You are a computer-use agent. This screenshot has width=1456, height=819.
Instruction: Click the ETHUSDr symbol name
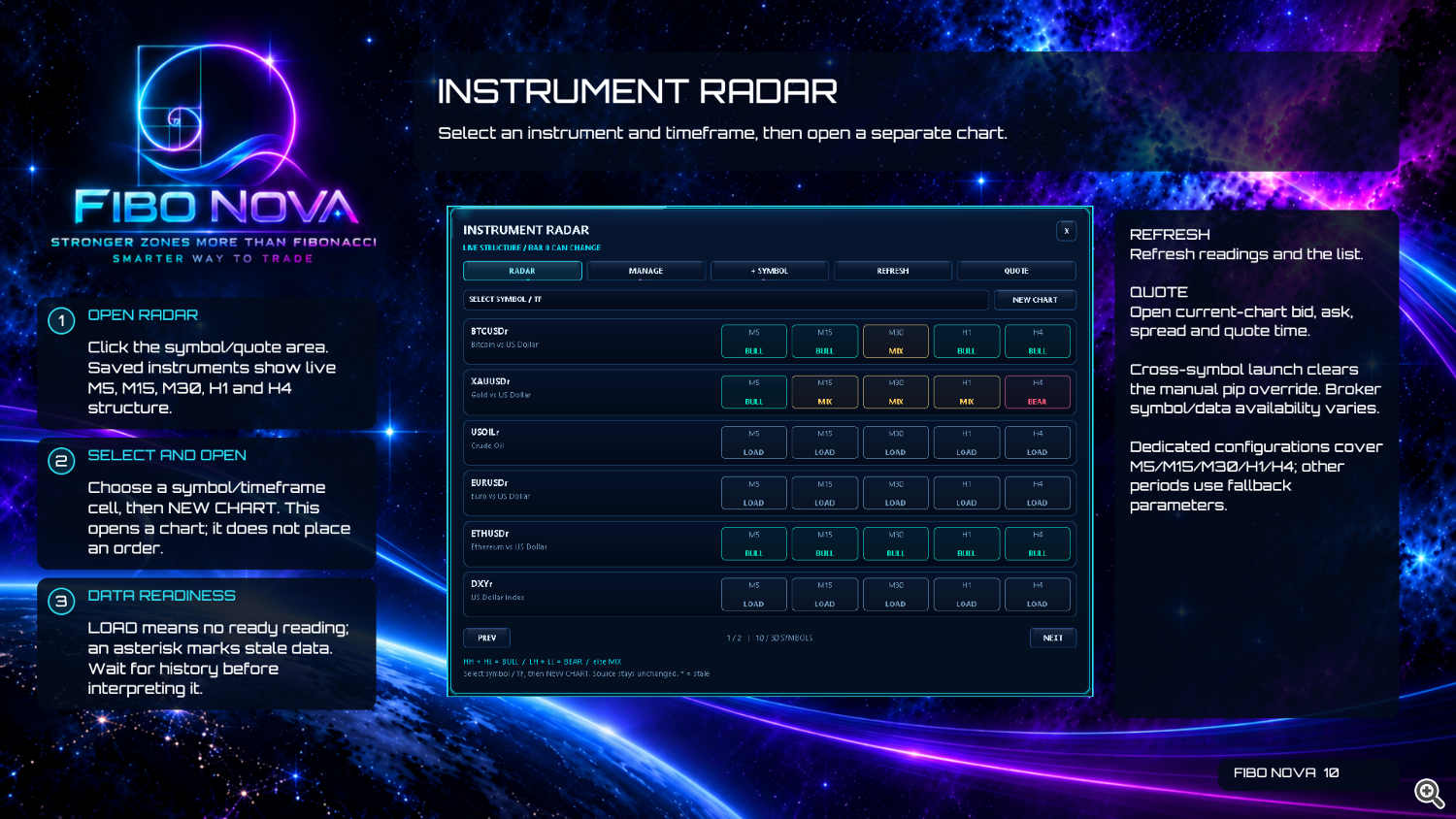490,533
